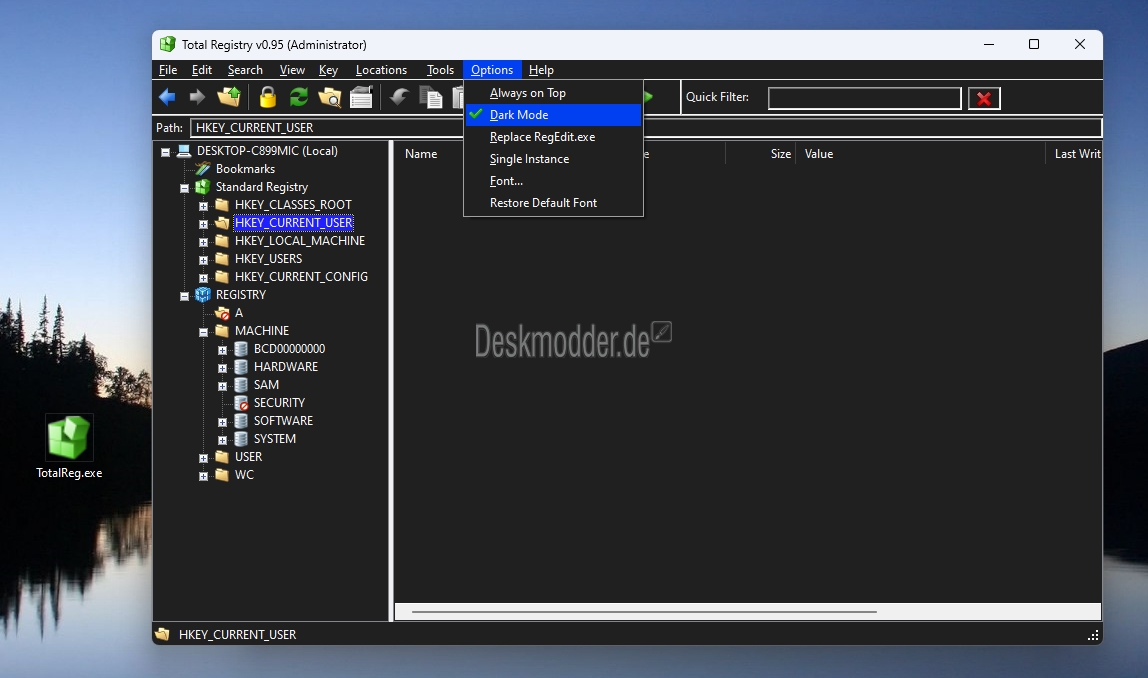Click the blocked SECURITY hive icon
The height and width of the screenshot is (678, 1148).
[x=242, y=403]
